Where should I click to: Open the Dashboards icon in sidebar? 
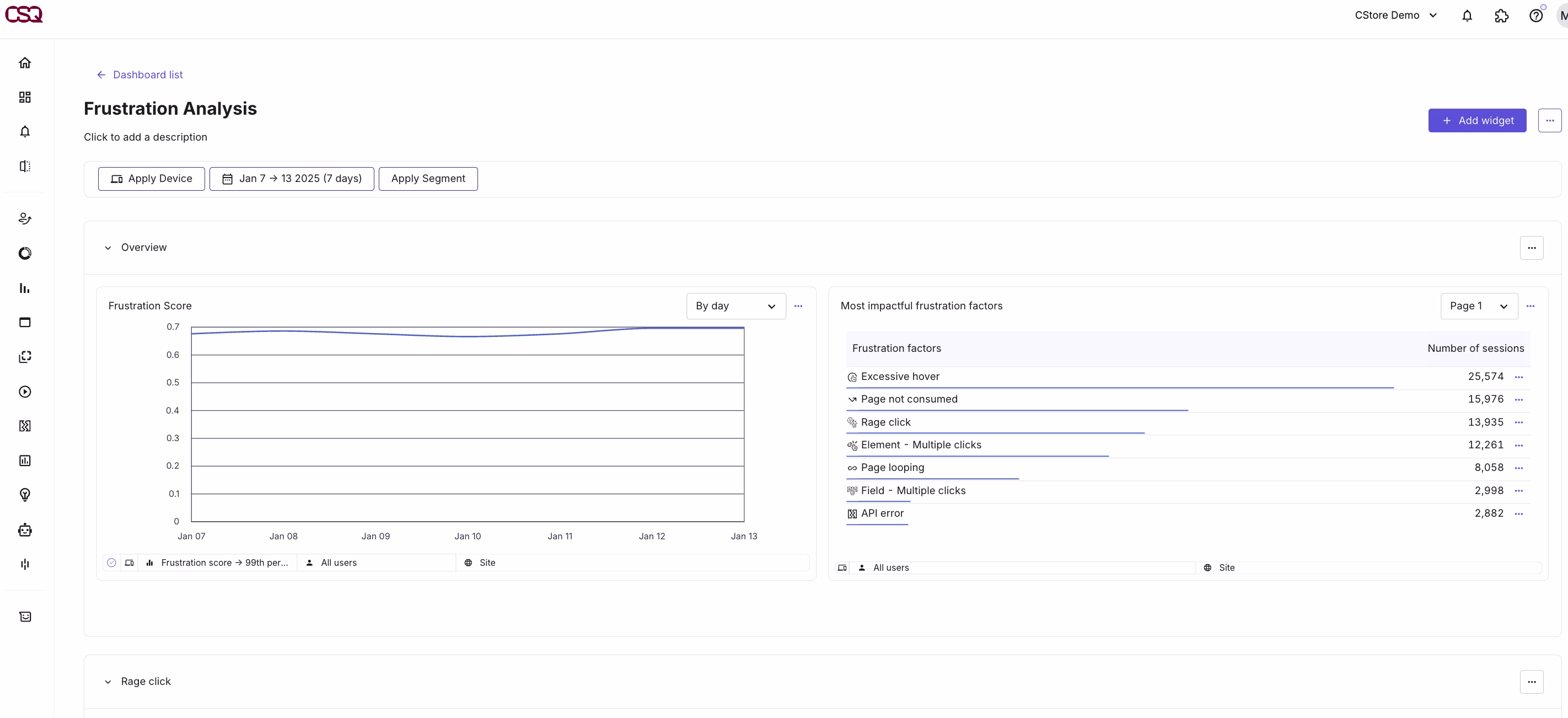[24, 98]
